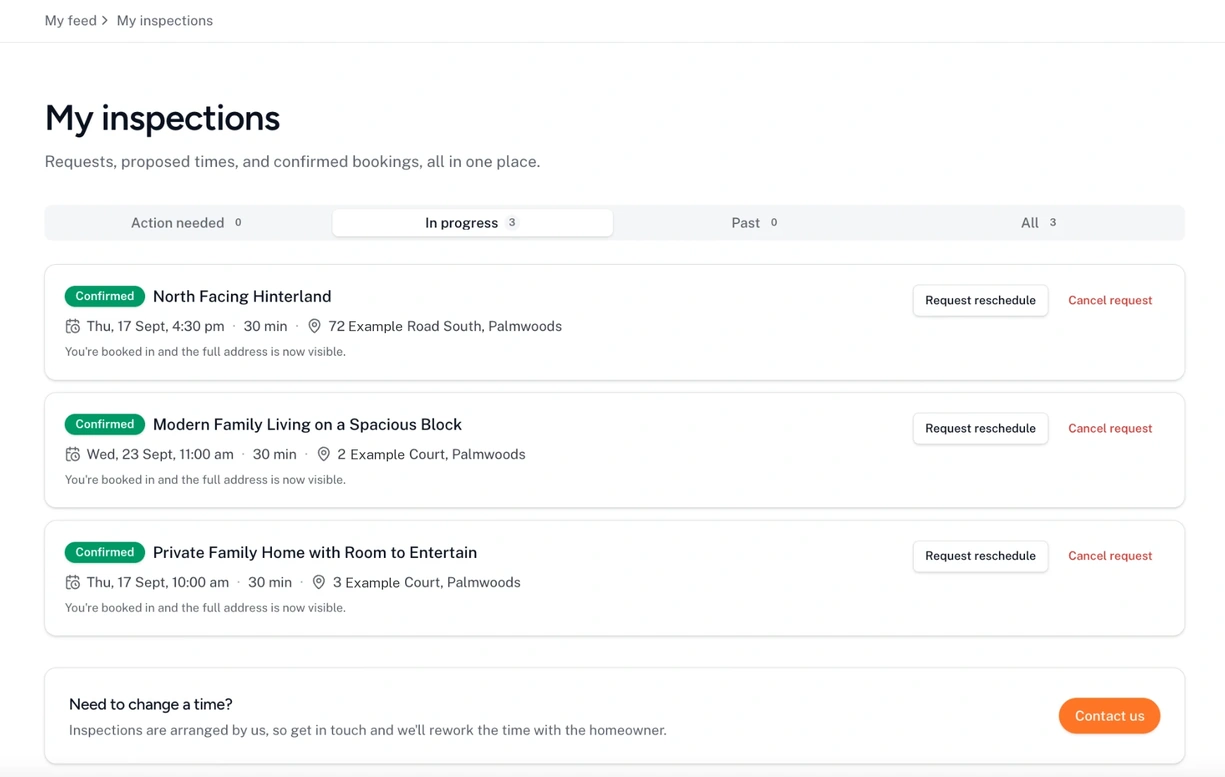The height and width of the screenshot is (777, 1225).
Task: Request reschedule for Modern Family Living
Action: click(980, 428)
